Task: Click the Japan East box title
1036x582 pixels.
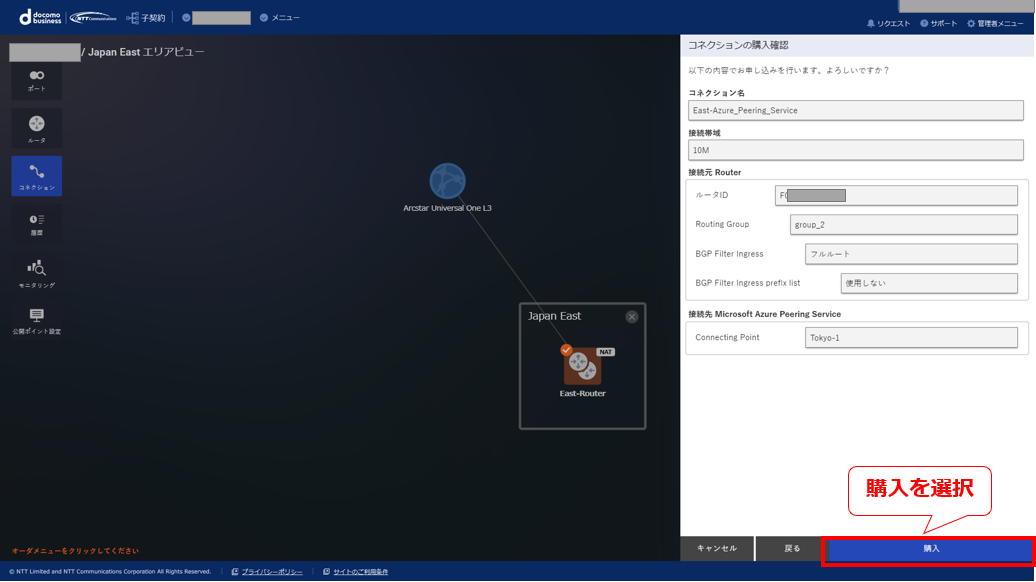Action: point(554,316)
